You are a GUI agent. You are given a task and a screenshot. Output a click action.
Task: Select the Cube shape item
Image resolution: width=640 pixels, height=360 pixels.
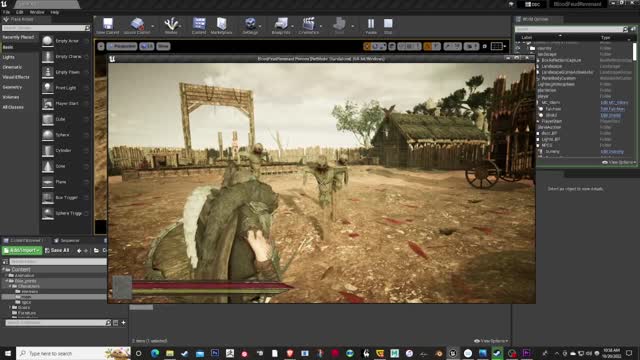tap(65, 119)
